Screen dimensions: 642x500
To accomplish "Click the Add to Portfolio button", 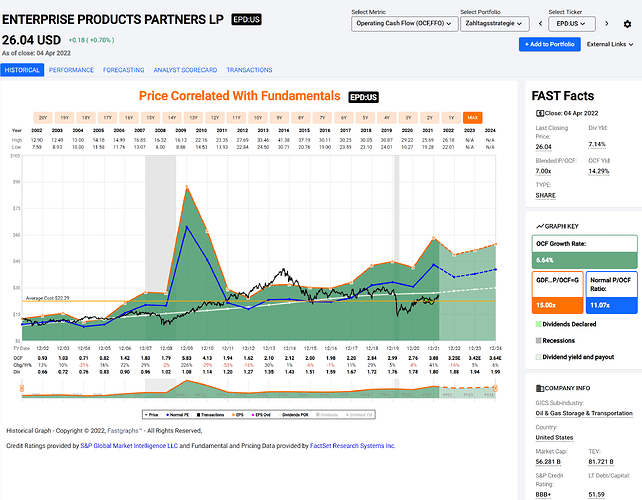I will click(x=549, y=44).
